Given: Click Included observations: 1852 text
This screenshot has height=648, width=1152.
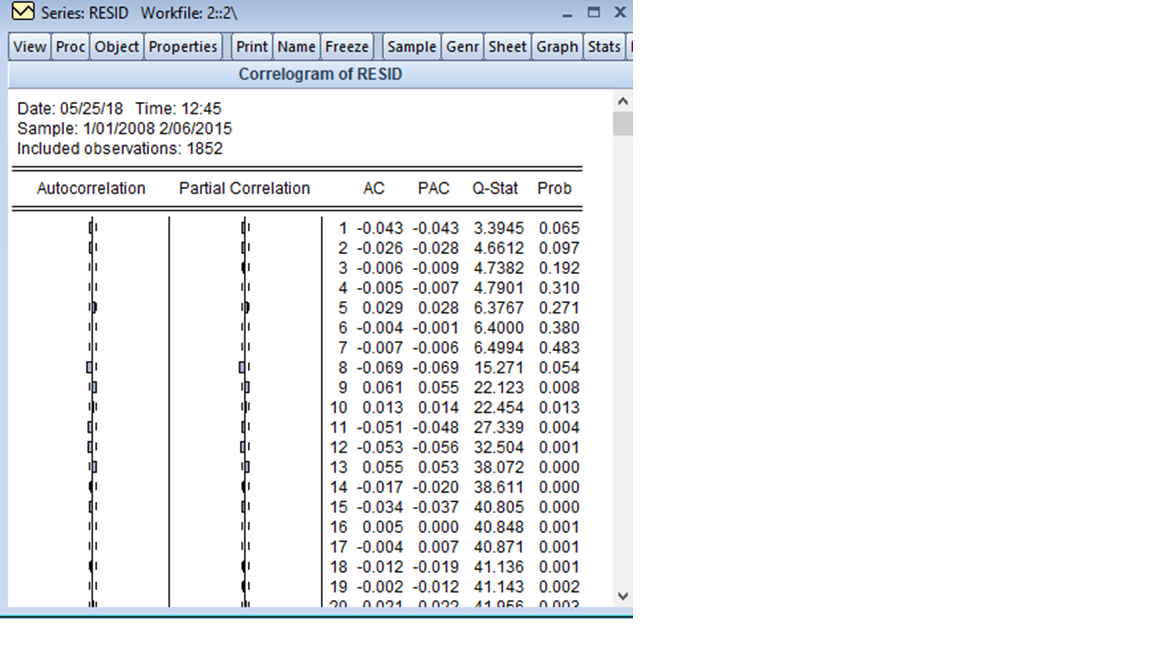Looking at the screenshot, I should point(120,148).
